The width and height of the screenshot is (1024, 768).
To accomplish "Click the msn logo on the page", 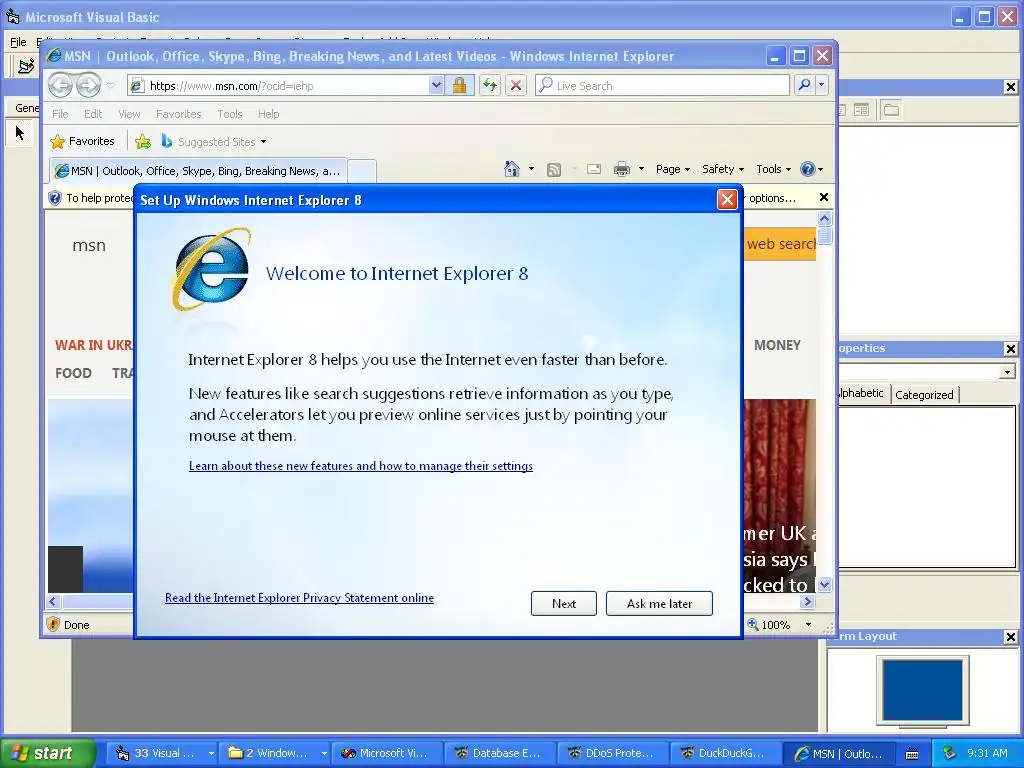I will click(89, 246).
